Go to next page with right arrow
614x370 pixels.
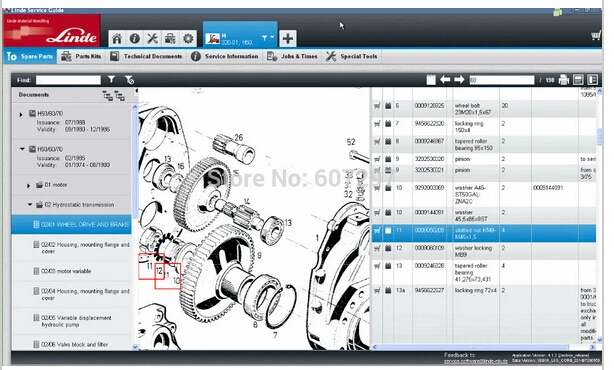pyautogui.click(x=459, y=79)
